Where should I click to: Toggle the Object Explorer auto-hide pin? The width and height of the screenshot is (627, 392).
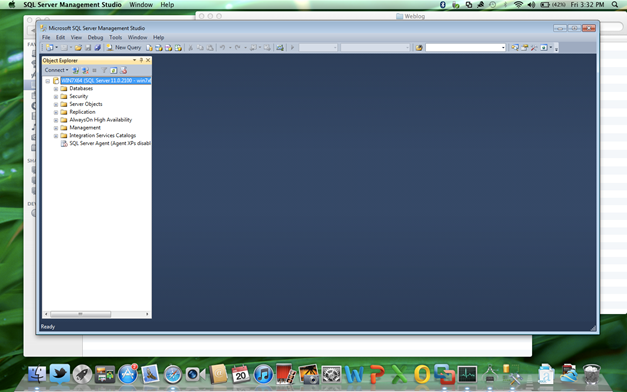(x=141, y=60)
